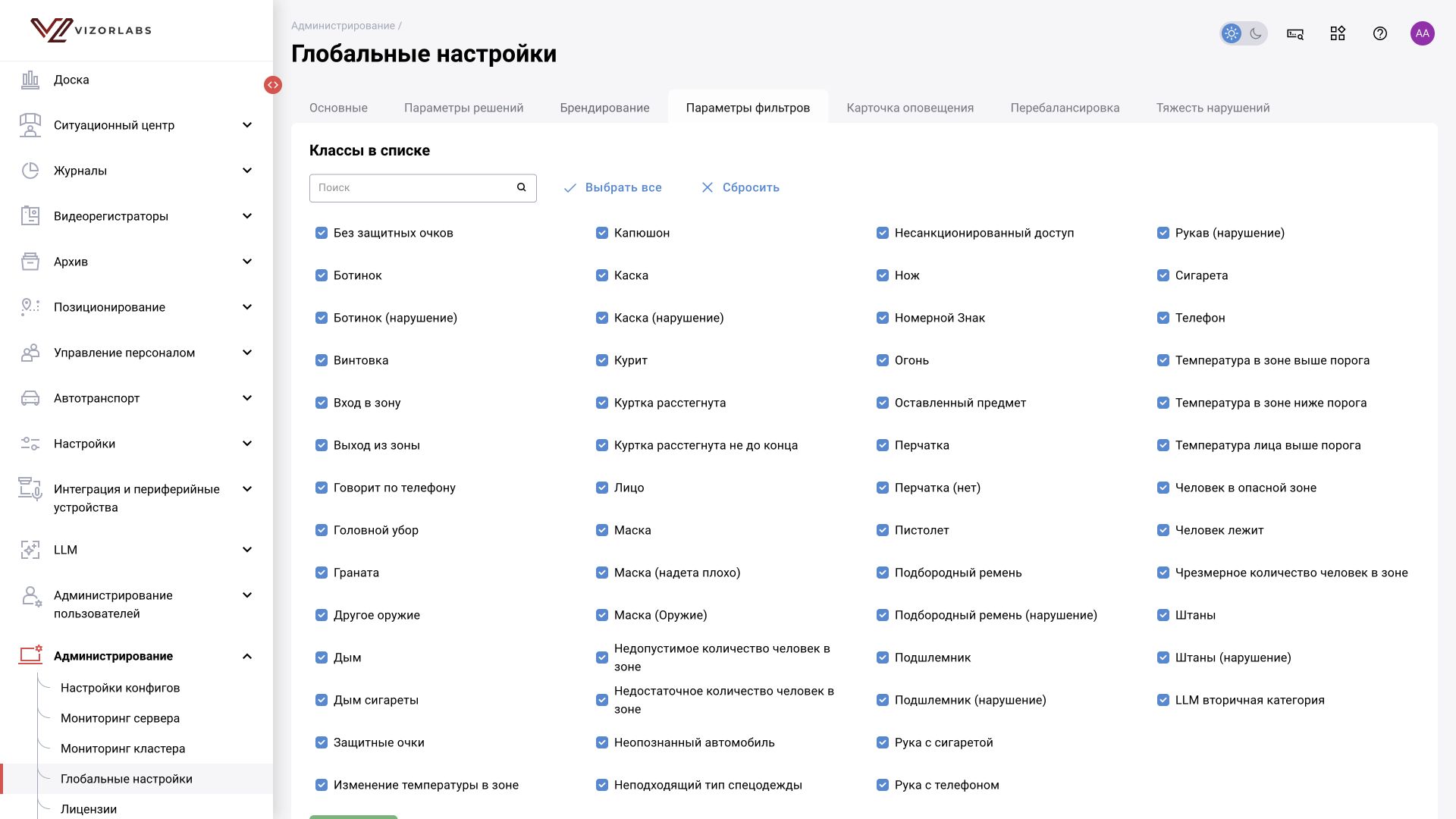Click the Выбрать все button
This screenshot has width=1456, height=819.
coord(613,187)
